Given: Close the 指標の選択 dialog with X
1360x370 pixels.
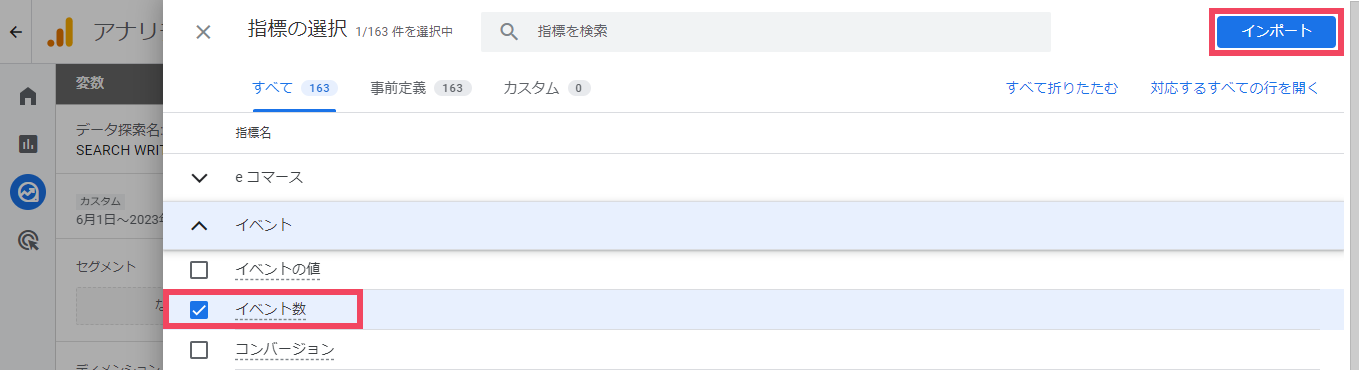Looking at the screenshot, I should [x=203, y=32].
